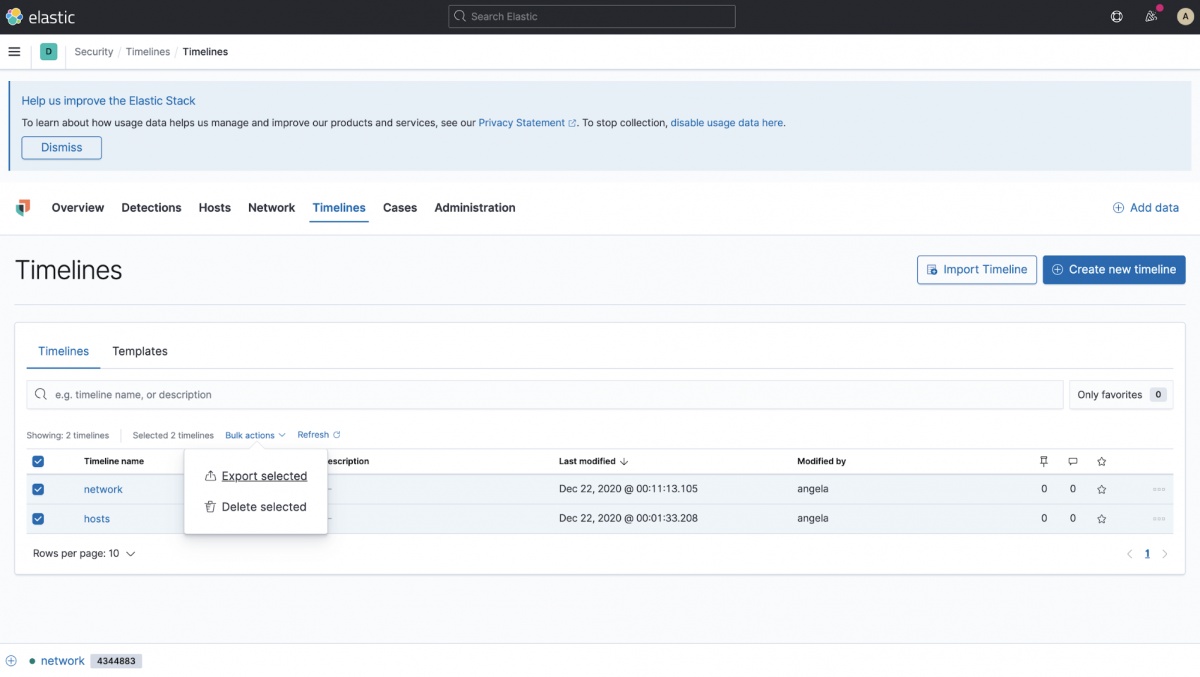
Task: Expand the Rows per page dropdown
Action: pos(84,554)
